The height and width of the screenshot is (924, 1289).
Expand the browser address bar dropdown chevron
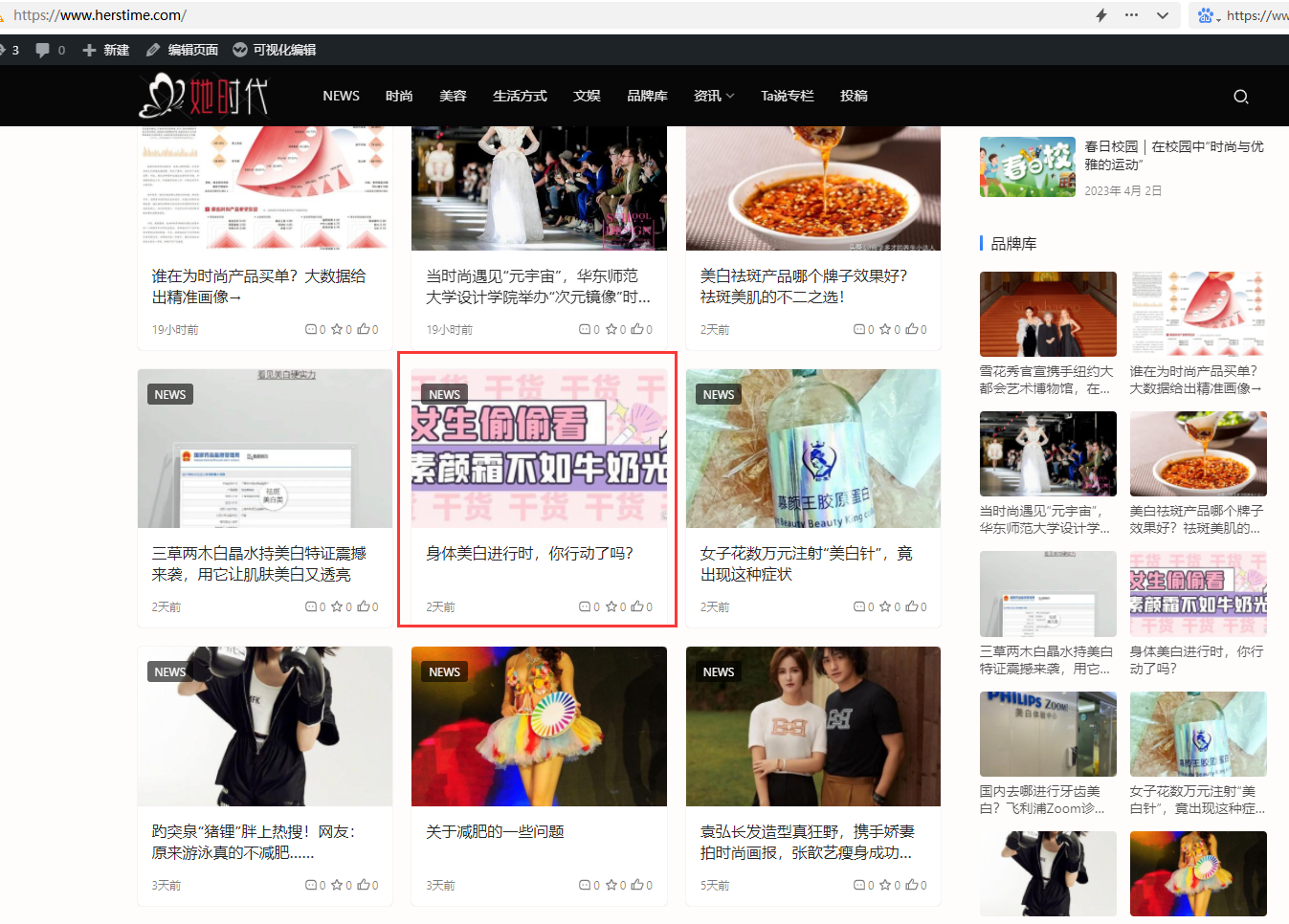coord(1162,15)
